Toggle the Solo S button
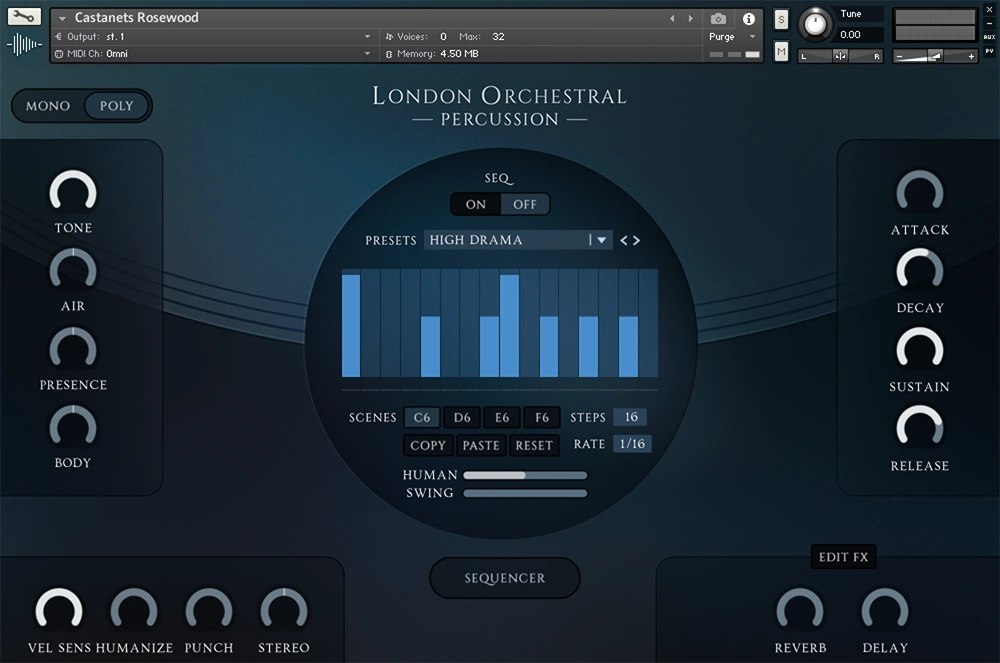Viewport: 1000px width, 663px height. [781, 20]
